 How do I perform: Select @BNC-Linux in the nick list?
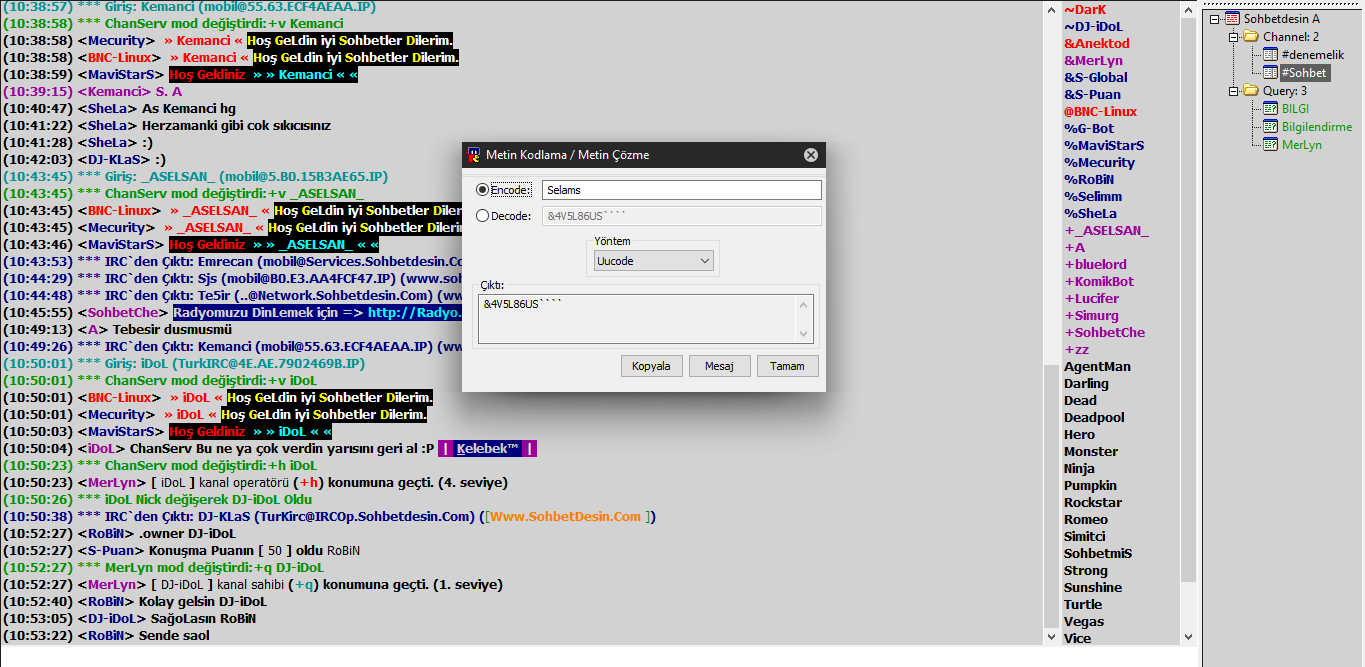point(1100,111)
